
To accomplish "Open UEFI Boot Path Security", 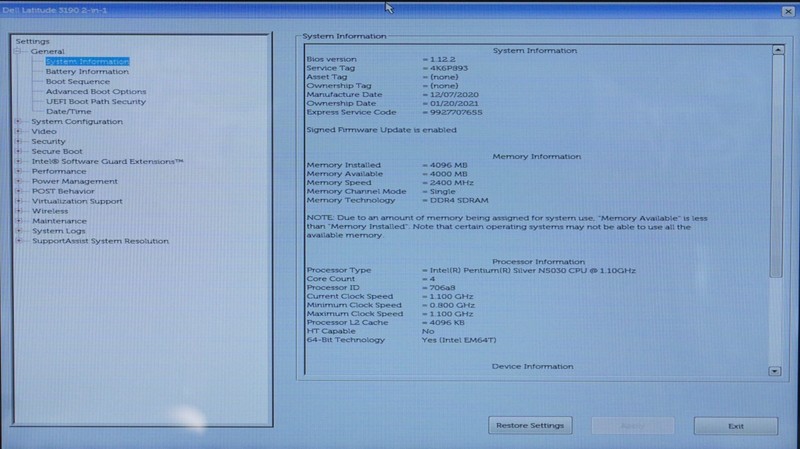I will [x=96, y=102].
